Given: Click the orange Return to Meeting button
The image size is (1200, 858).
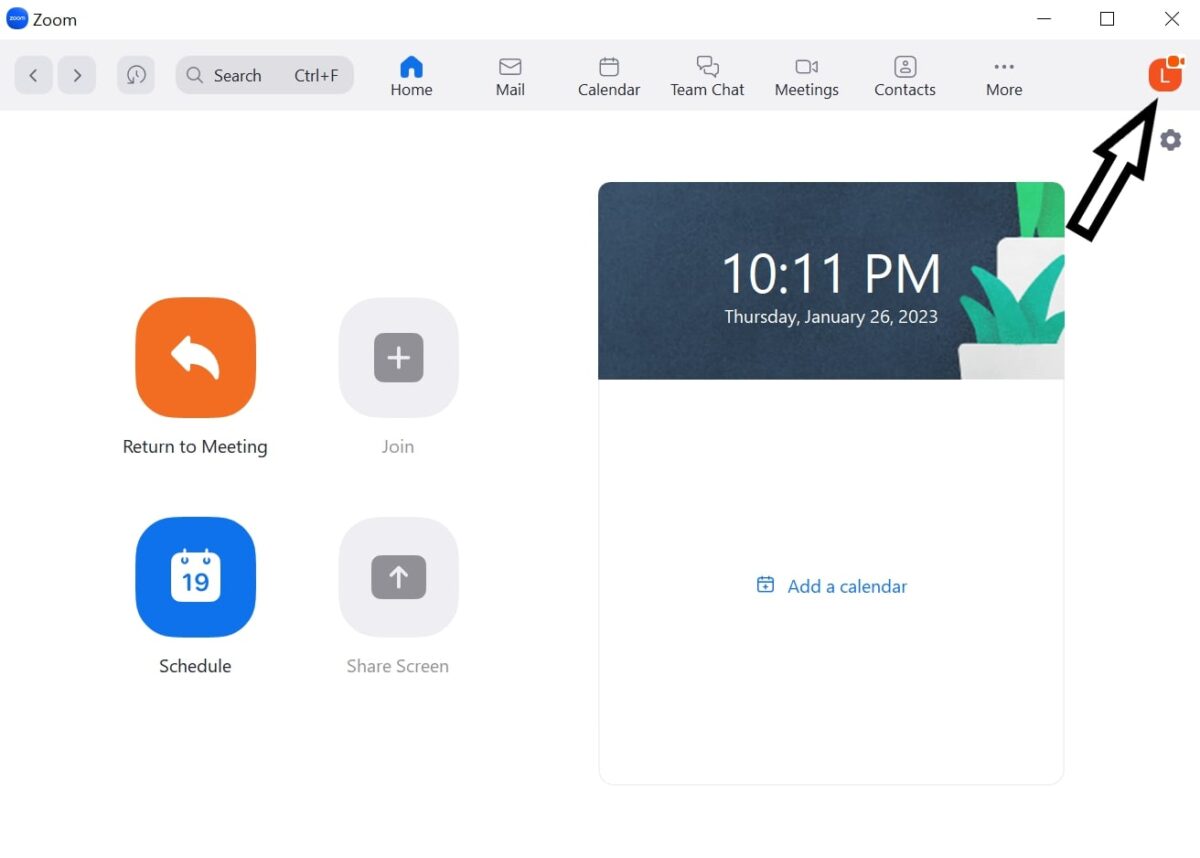Looking at the screenshot, I should tap(196, 357).
